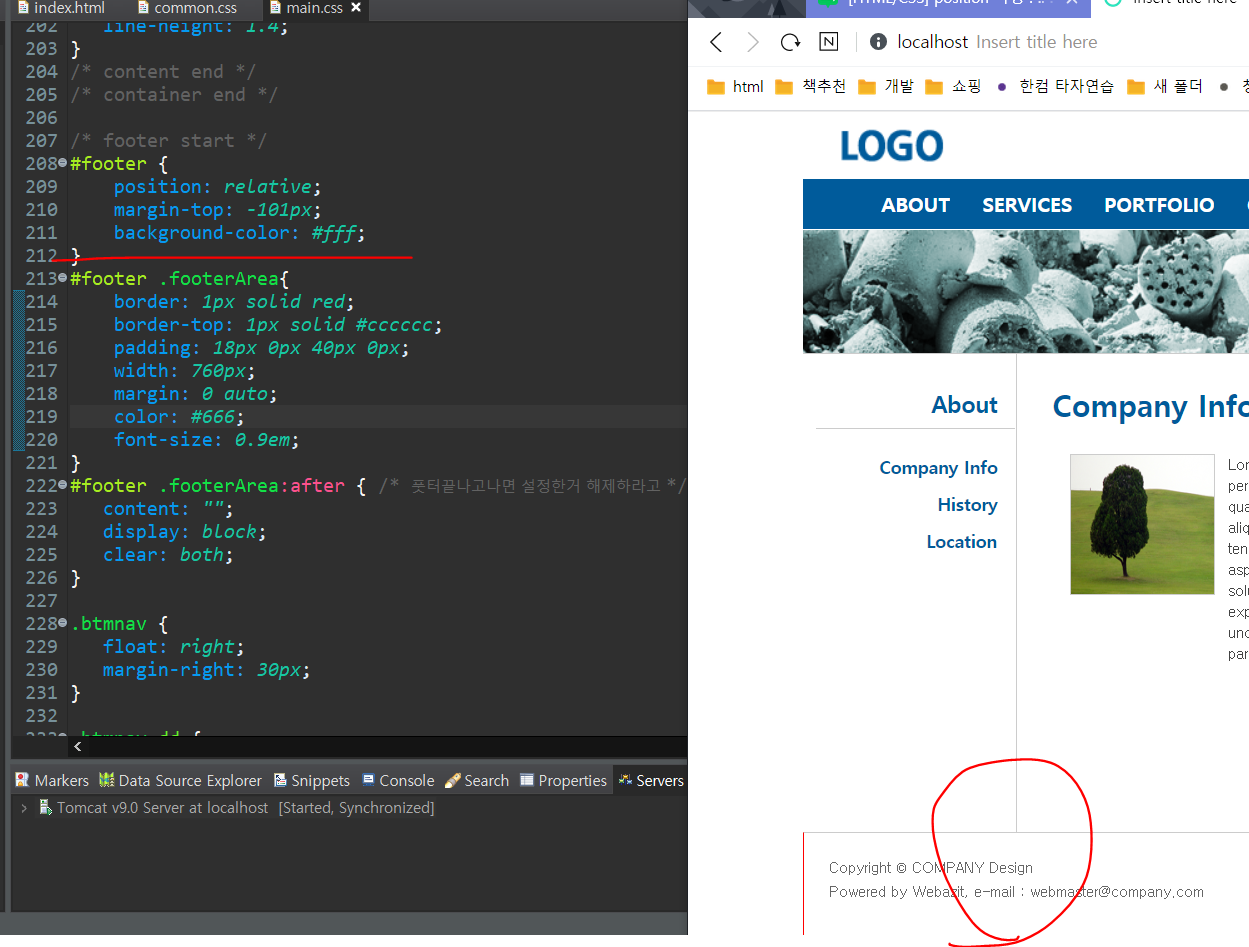
Task: Open Location in the side menu
Action: 961,542
